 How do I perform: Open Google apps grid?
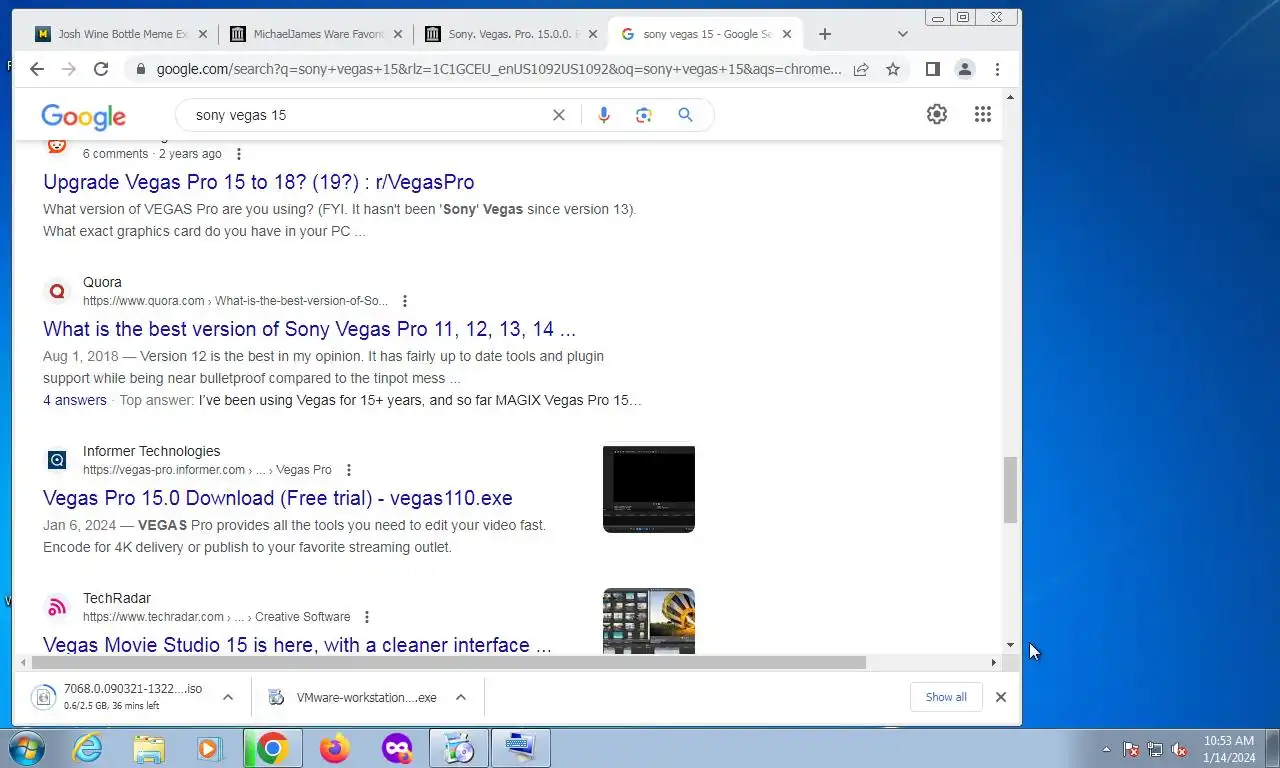click(983, 114)
